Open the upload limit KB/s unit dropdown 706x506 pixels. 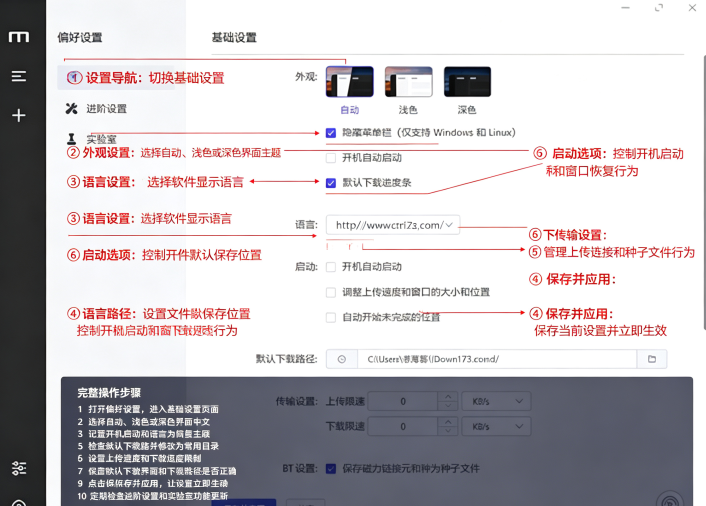(x=496, y=401)
